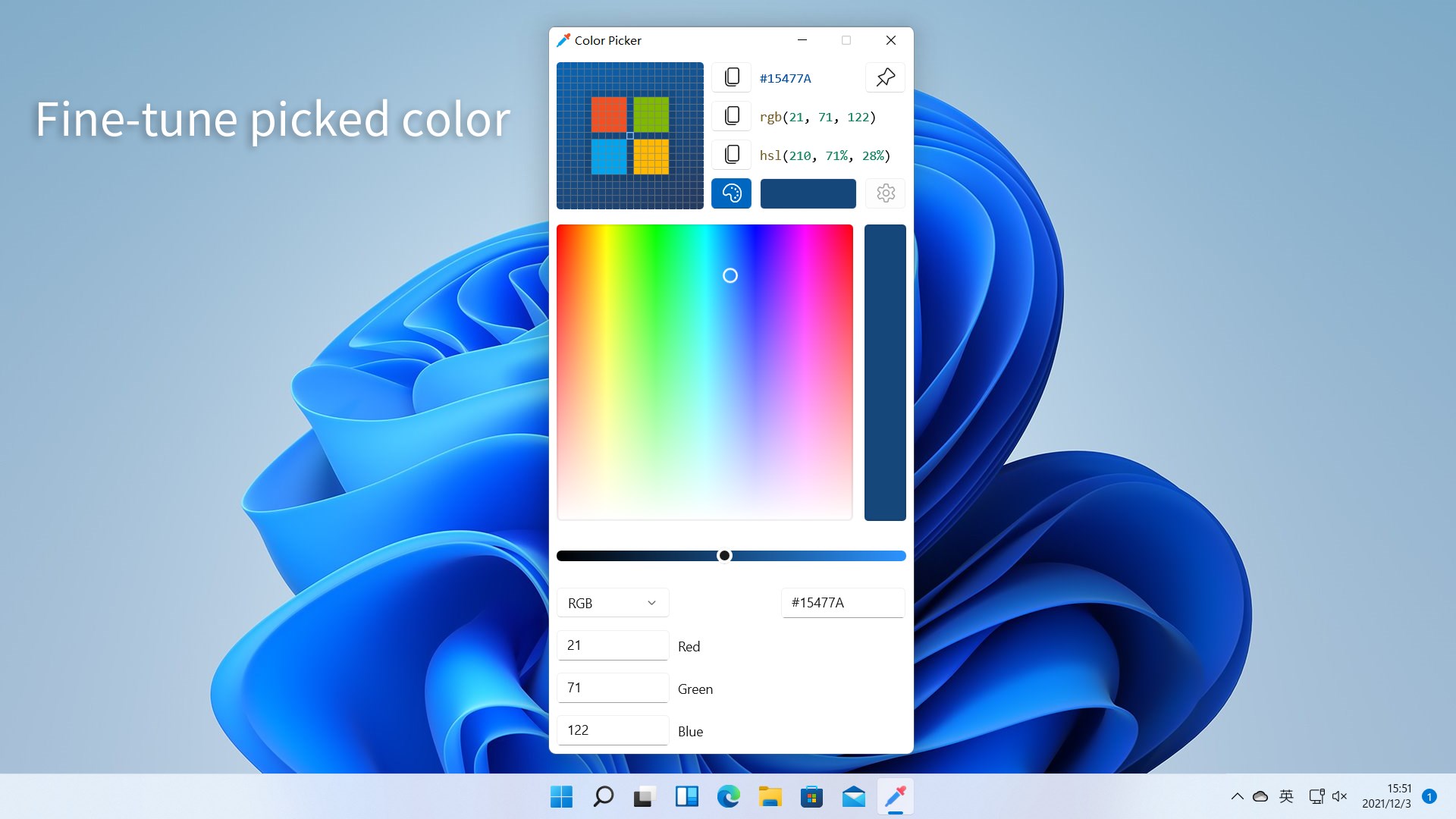
Task: Copy the rgb(21, 71, 122) value
Action: click(x=731, y=116)
